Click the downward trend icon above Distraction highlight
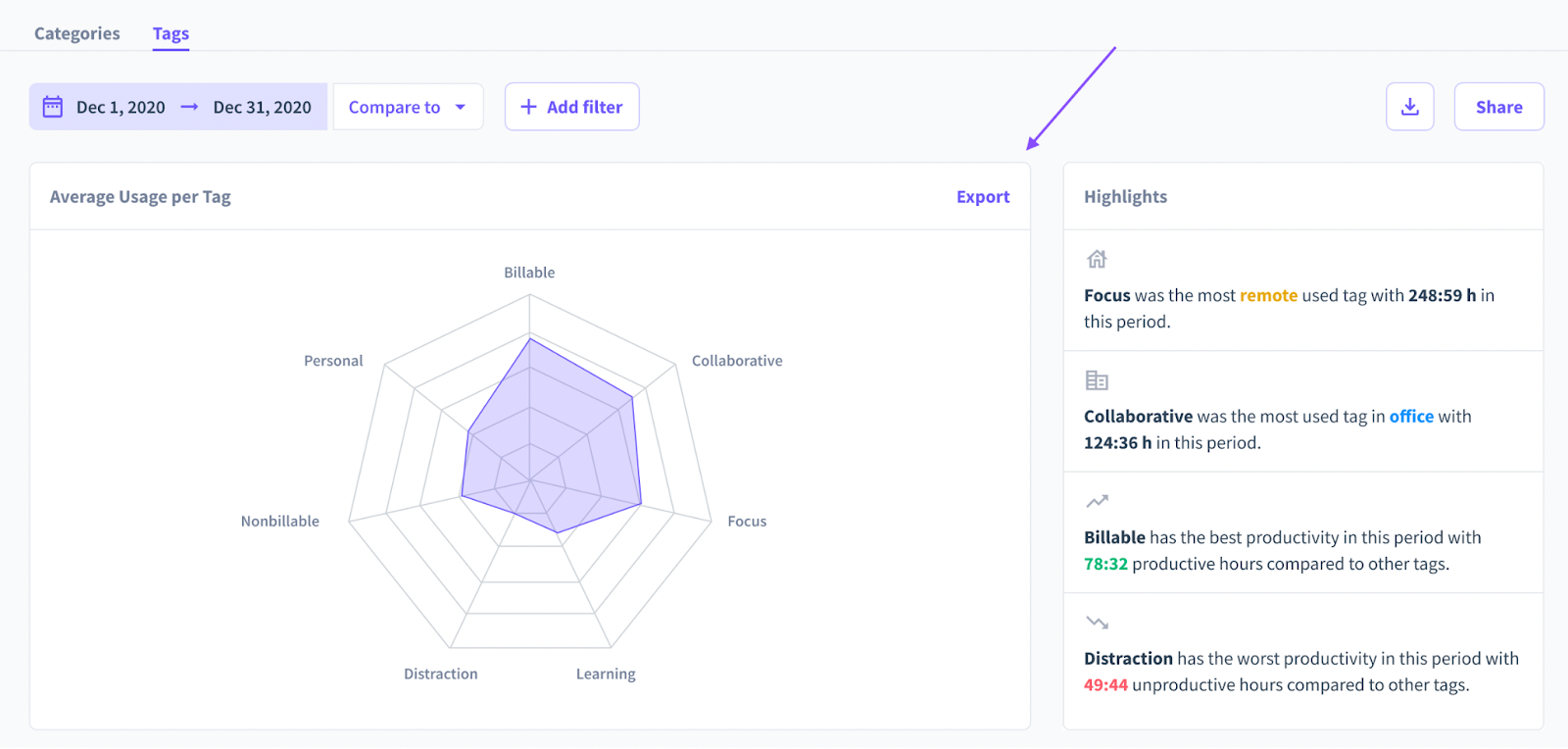 [1097, 623]
